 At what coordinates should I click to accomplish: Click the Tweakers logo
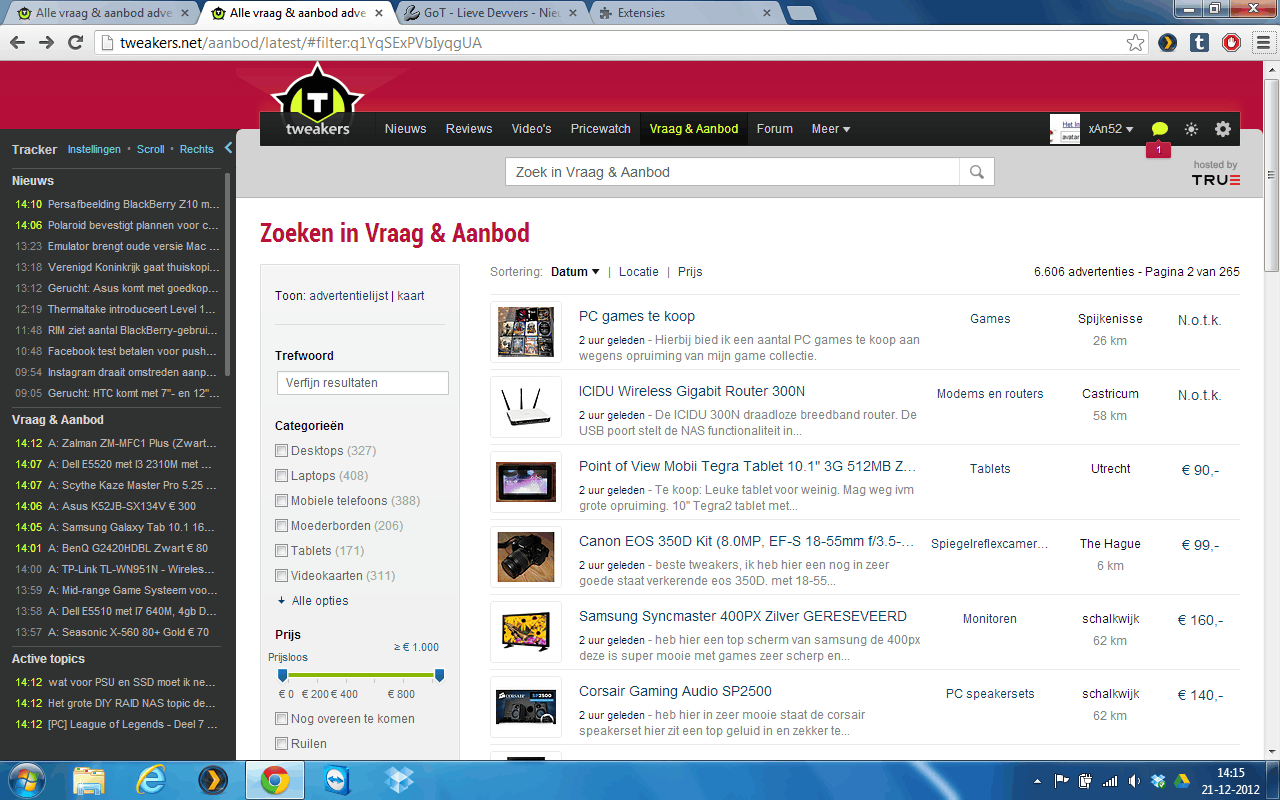(317, 102)
